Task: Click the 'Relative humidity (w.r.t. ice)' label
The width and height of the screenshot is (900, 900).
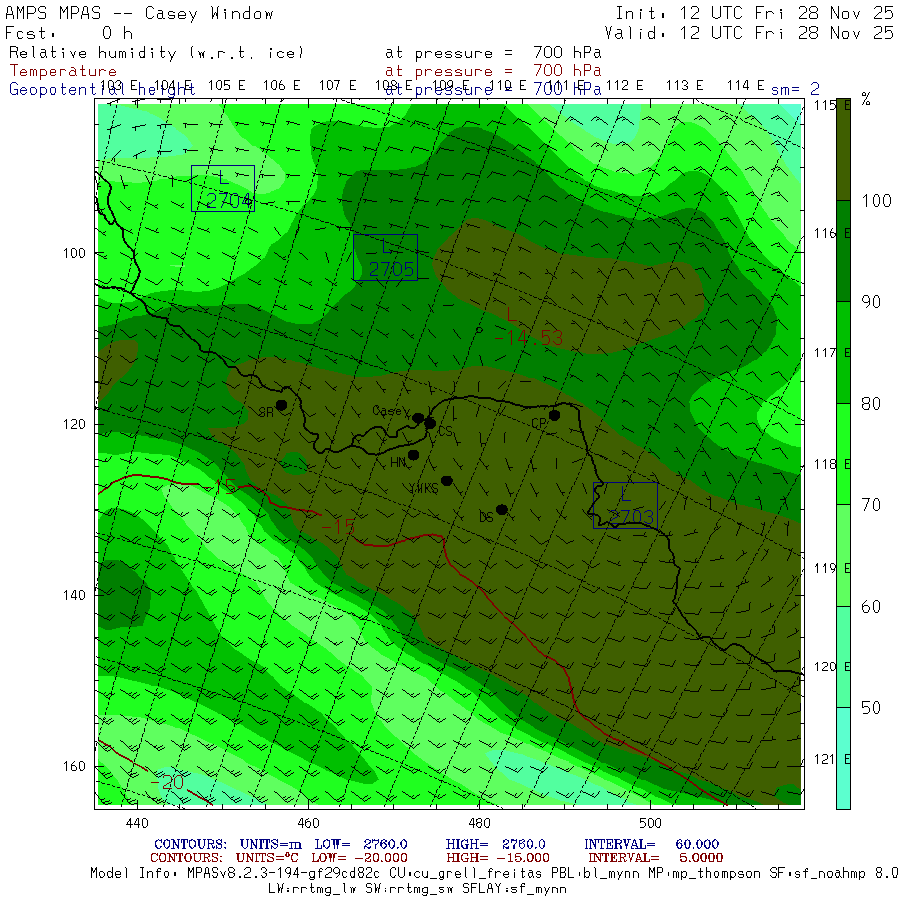Action: click(156, 53)
